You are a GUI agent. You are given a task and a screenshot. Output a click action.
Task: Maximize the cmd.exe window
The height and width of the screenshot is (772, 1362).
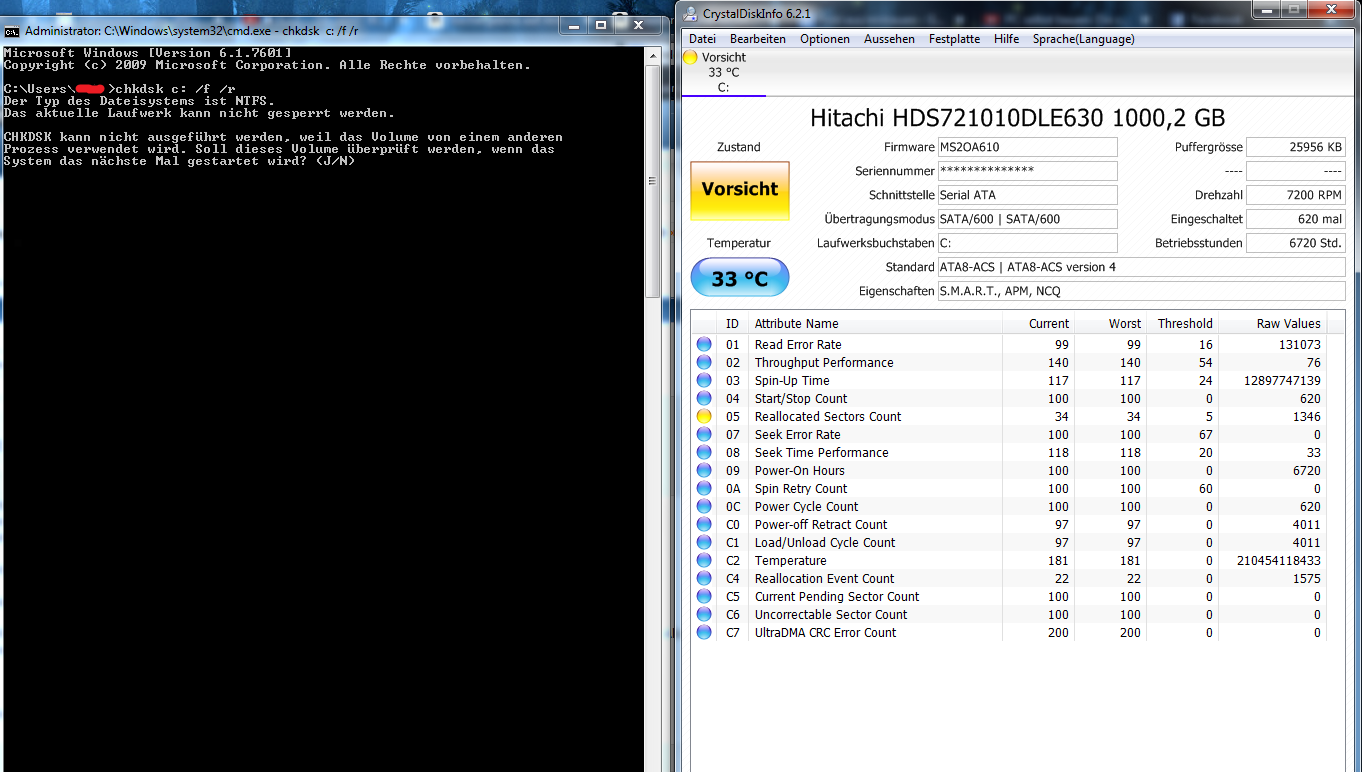coord(601,26)
